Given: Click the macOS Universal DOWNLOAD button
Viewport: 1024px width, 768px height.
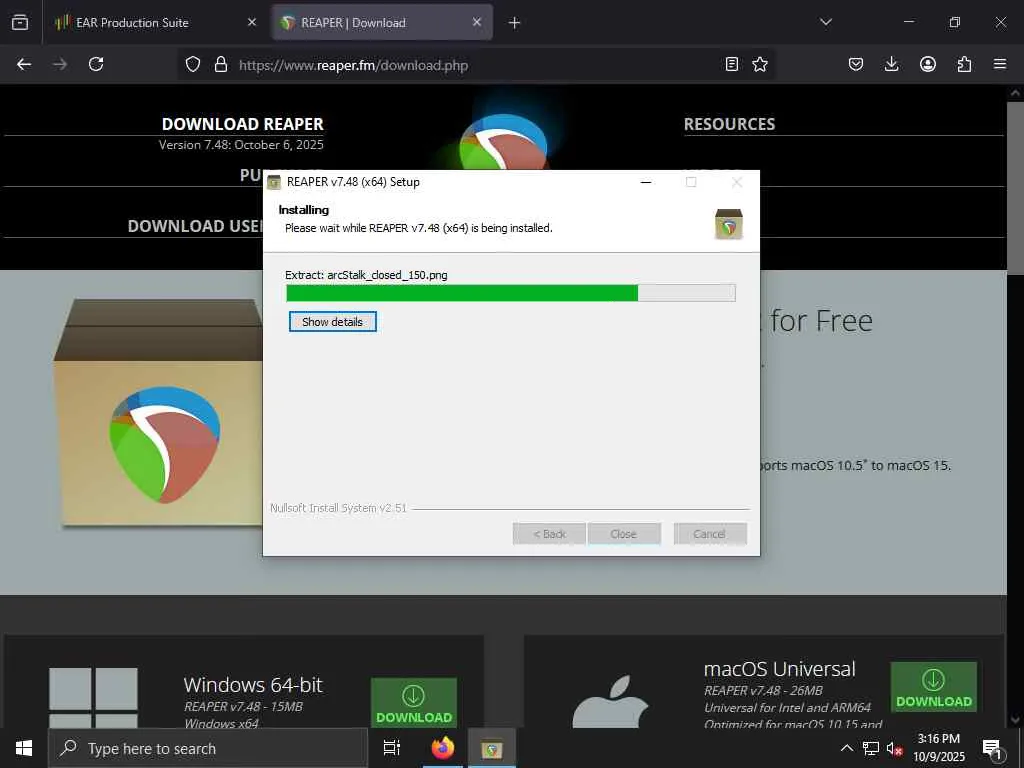Looking at the screenshot, I should [934, 687].
